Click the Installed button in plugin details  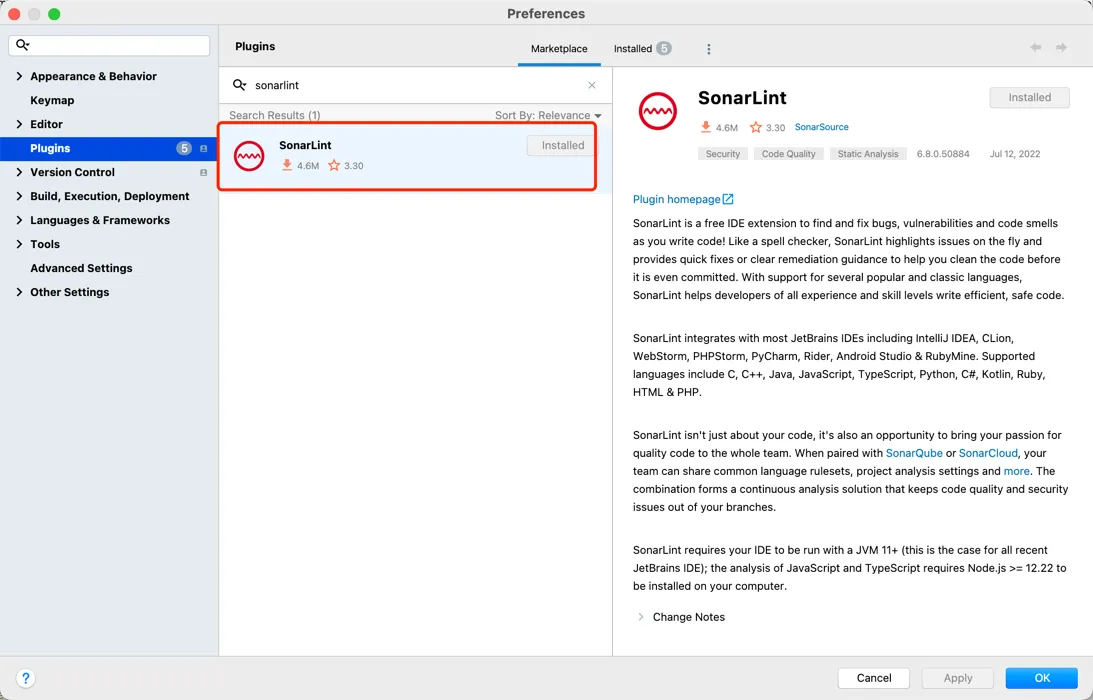[x=1030, y=98]
